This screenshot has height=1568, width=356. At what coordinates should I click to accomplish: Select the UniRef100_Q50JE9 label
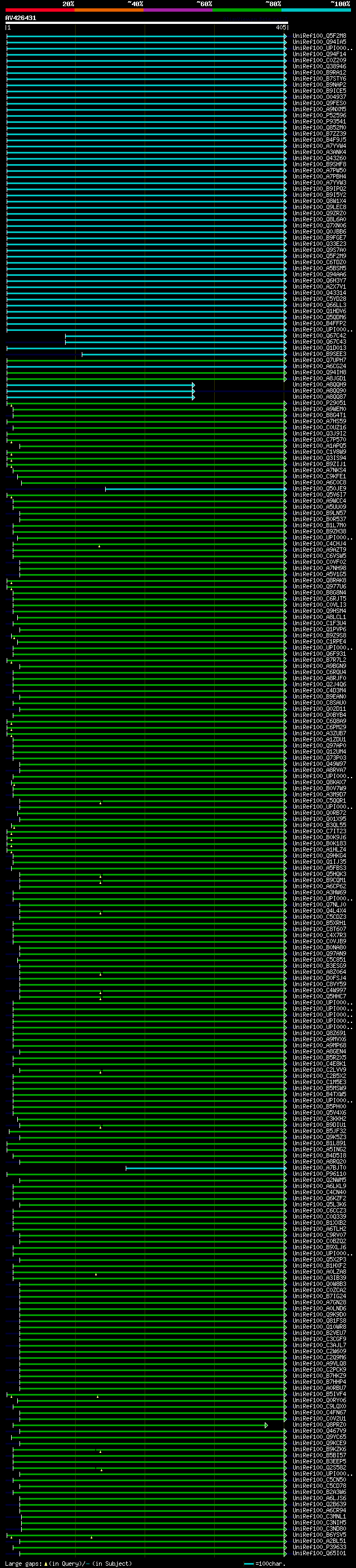[x=319, y=489]
